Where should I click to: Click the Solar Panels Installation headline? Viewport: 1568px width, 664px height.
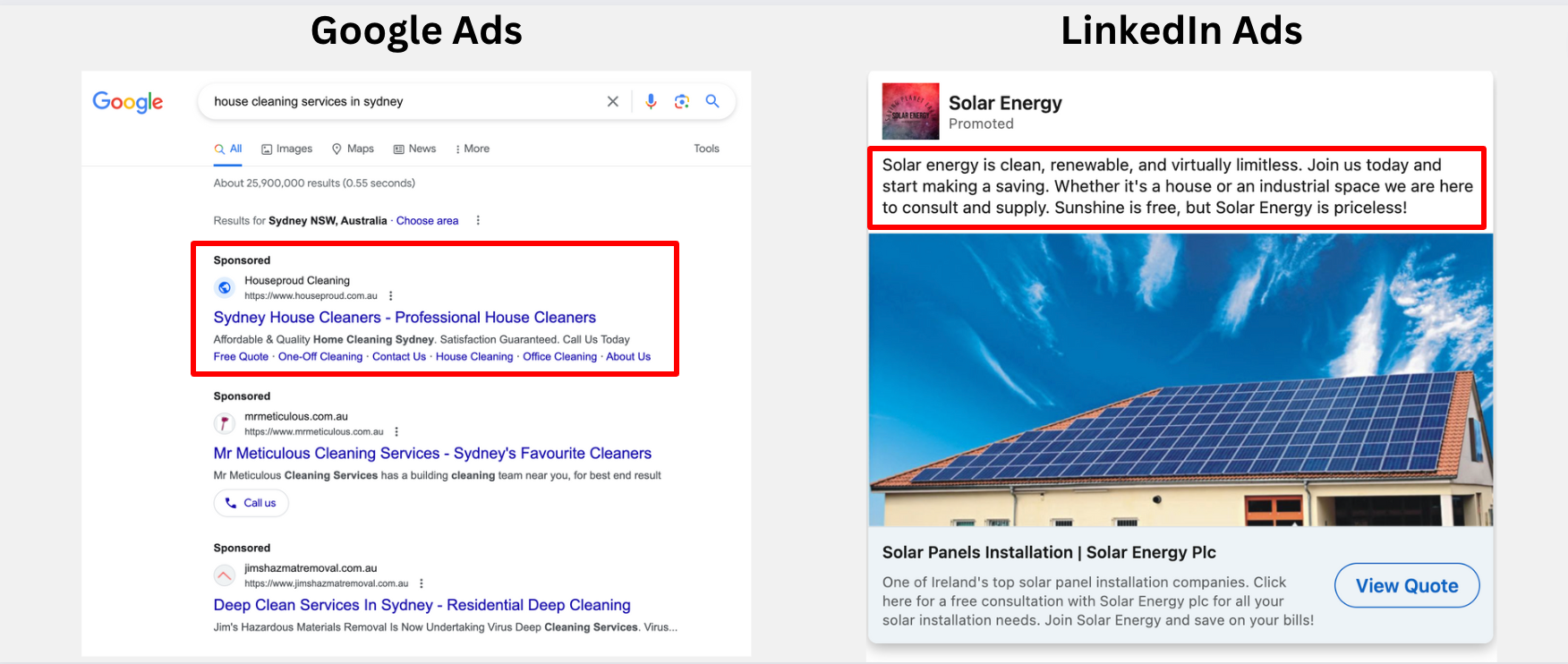1049,552
